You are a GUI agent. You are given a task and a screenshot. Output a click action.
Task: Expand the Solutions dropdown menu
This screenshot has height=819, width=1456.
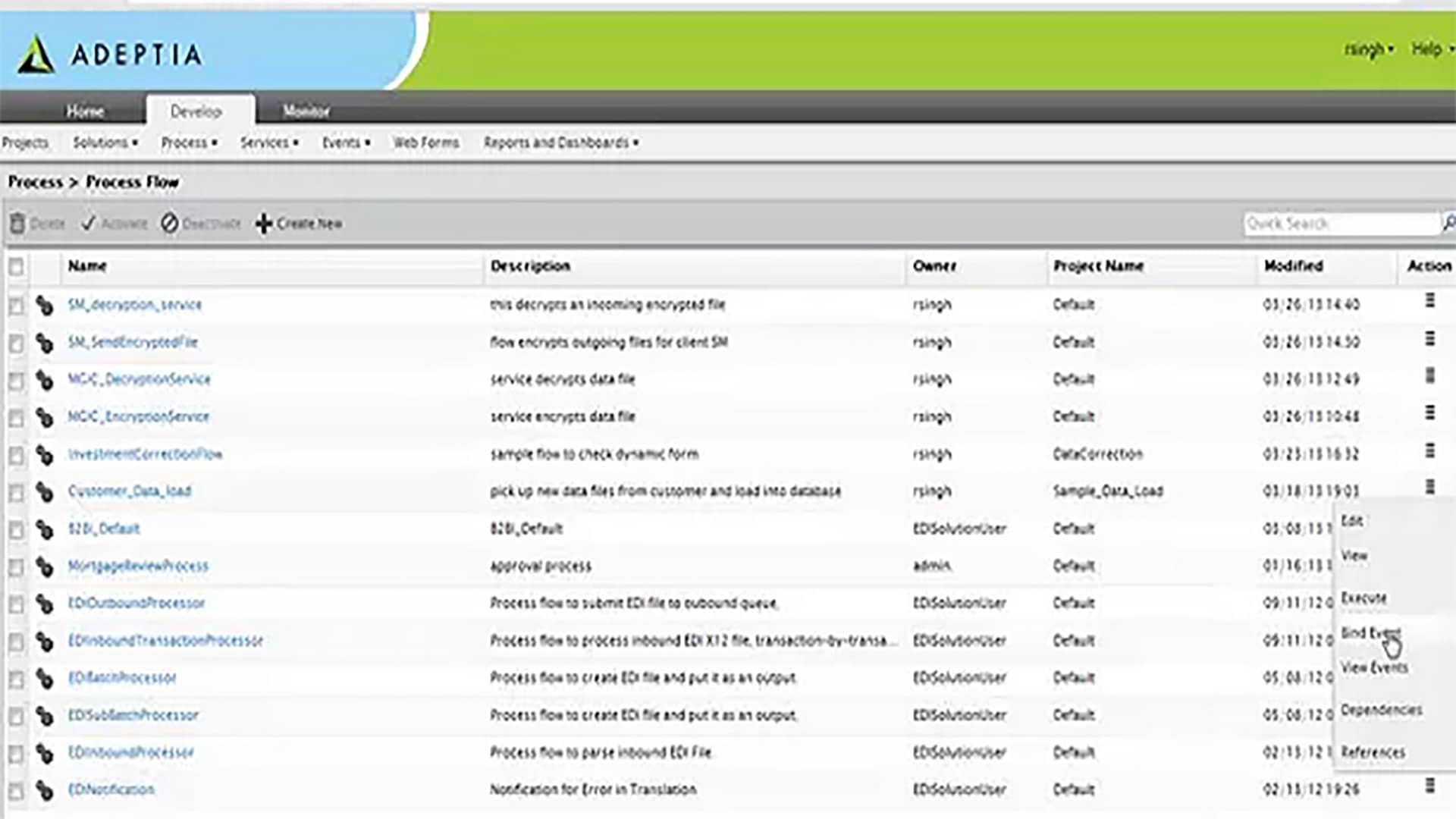click(x=105, y=143)
